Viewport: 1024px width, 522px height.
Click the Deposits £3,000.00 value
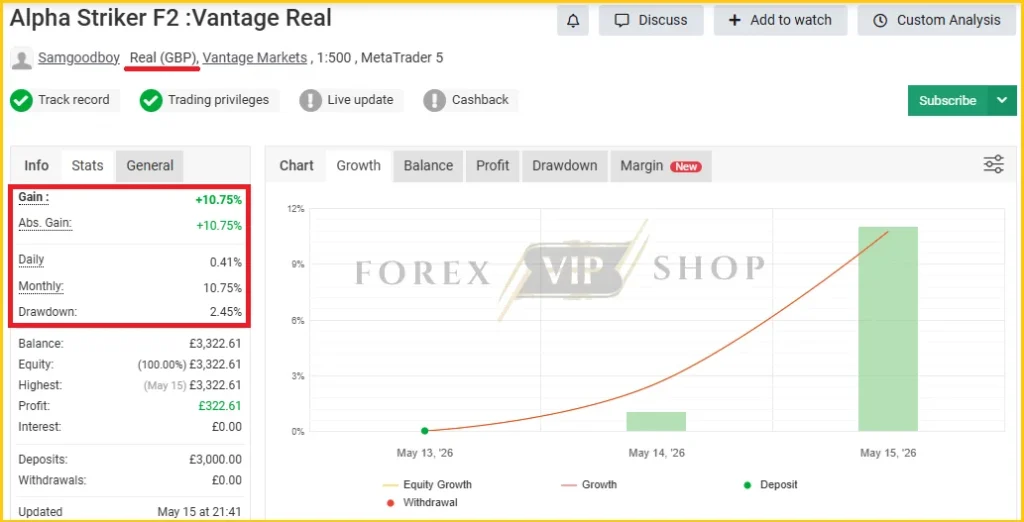click(215, 460)
